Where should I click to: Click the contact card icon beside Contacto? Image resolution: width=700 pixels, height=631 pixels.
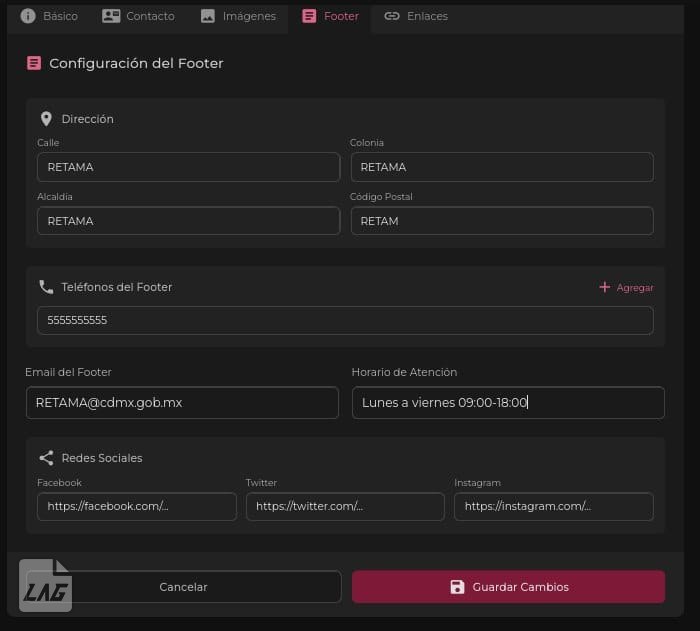click(111, 16)
